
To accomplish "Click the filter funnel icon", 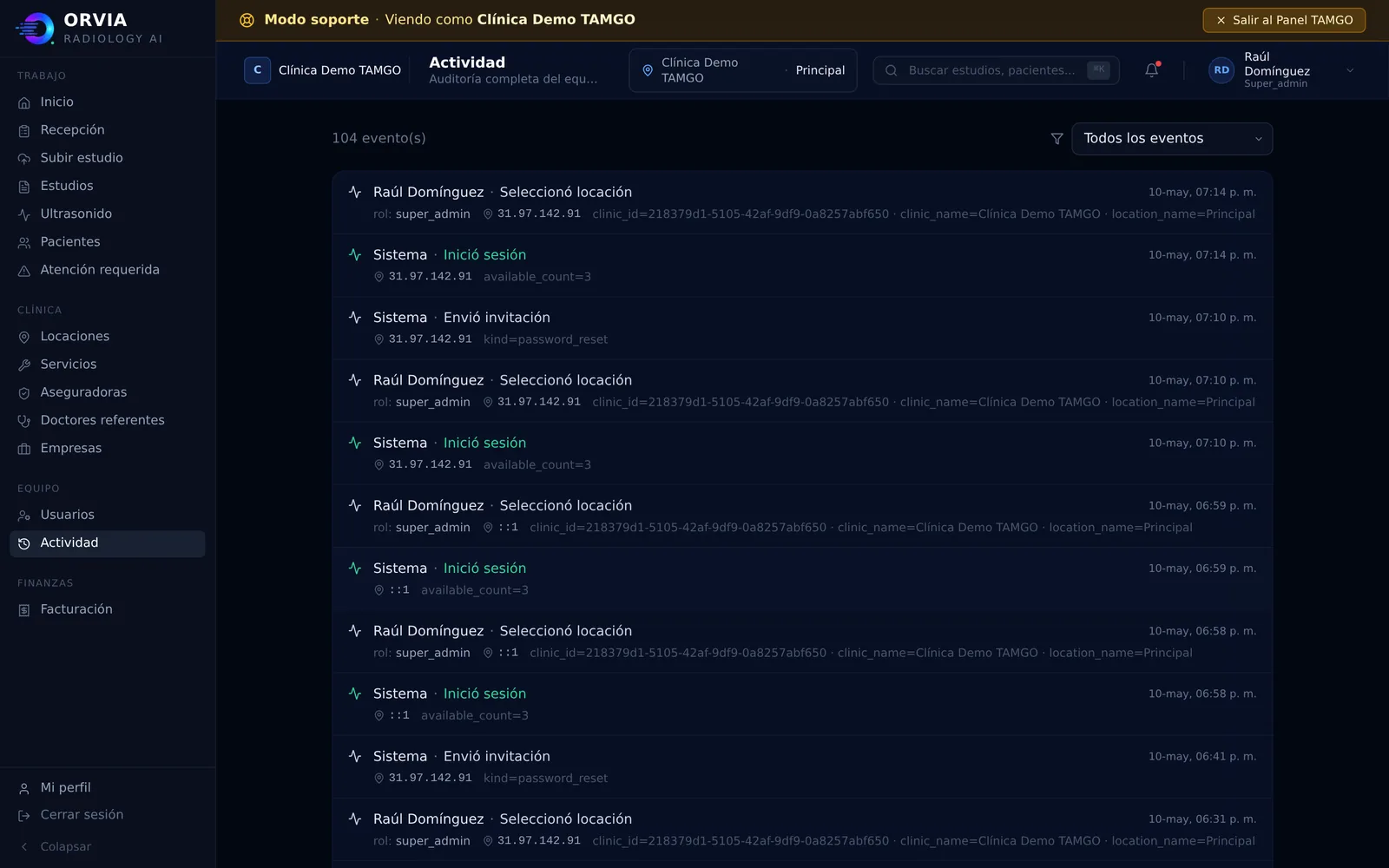I will click(1057, 139).
